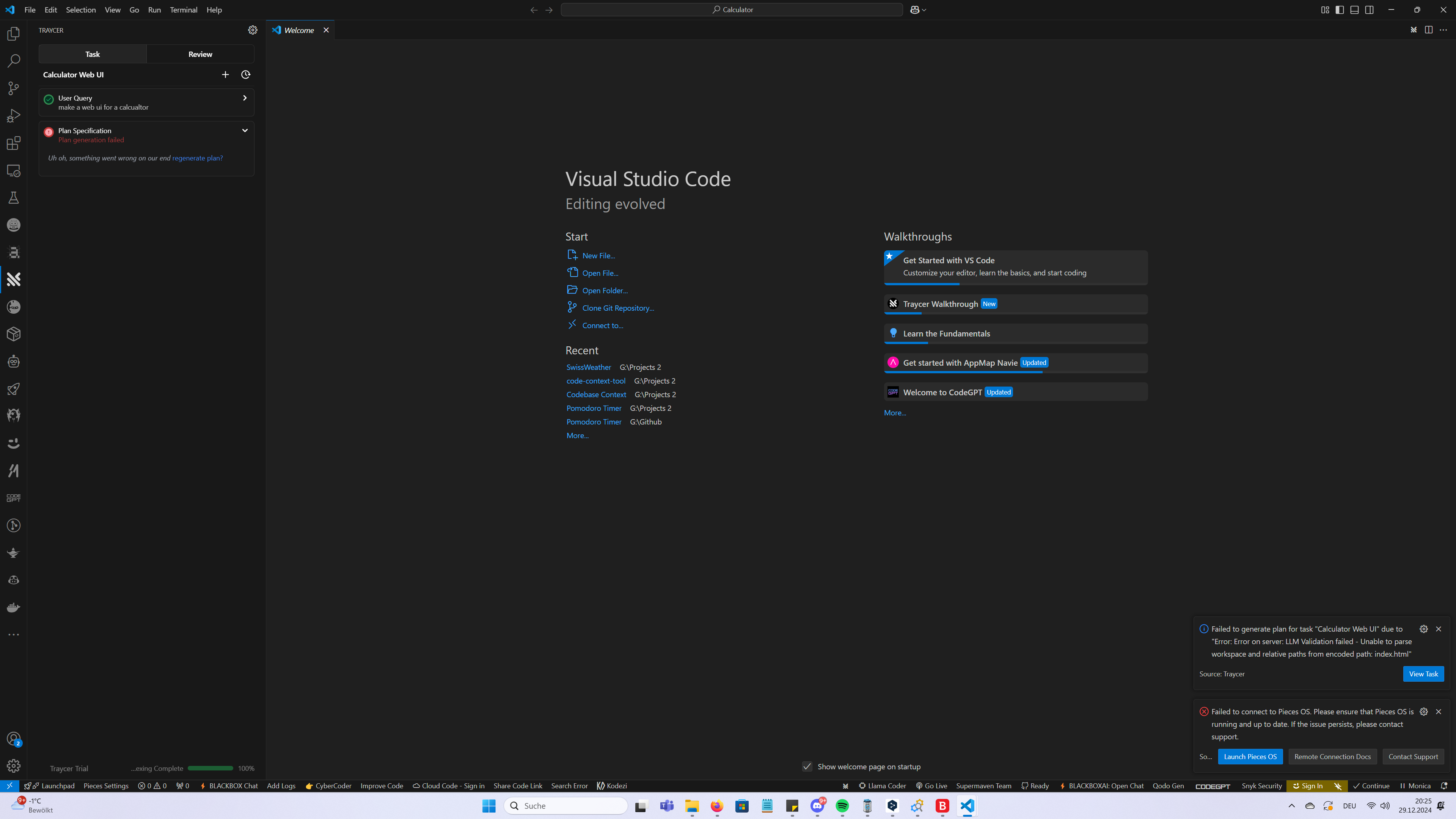Click Customize Layout icon in title bar
Viewport: 1456px width, 819px height.
click(x=1325, y=9)
